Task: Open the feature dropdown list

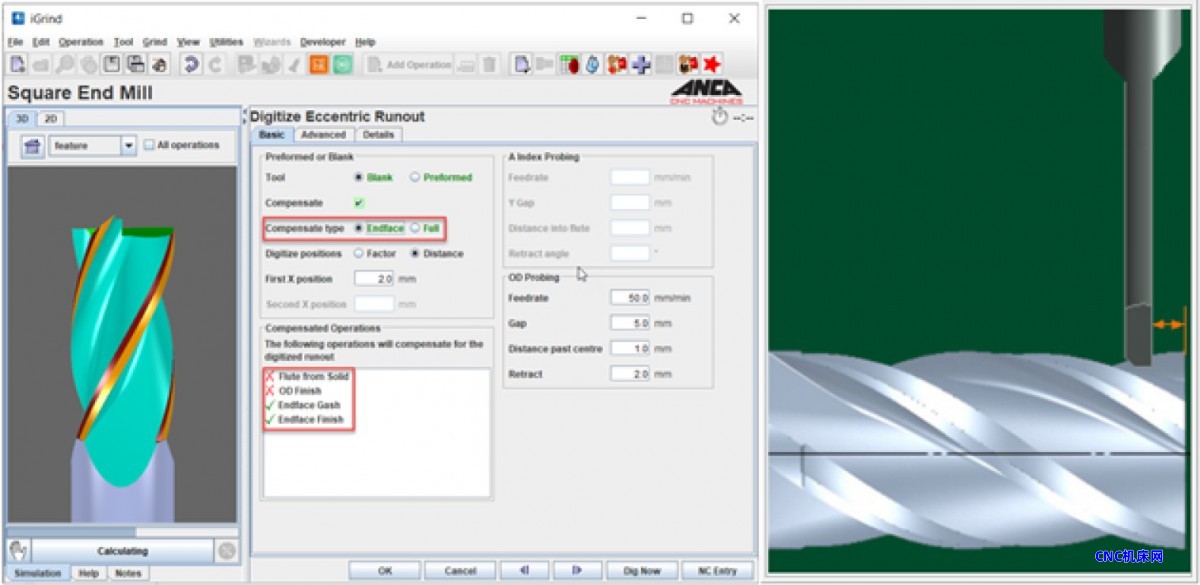Action: click(128, 146)
